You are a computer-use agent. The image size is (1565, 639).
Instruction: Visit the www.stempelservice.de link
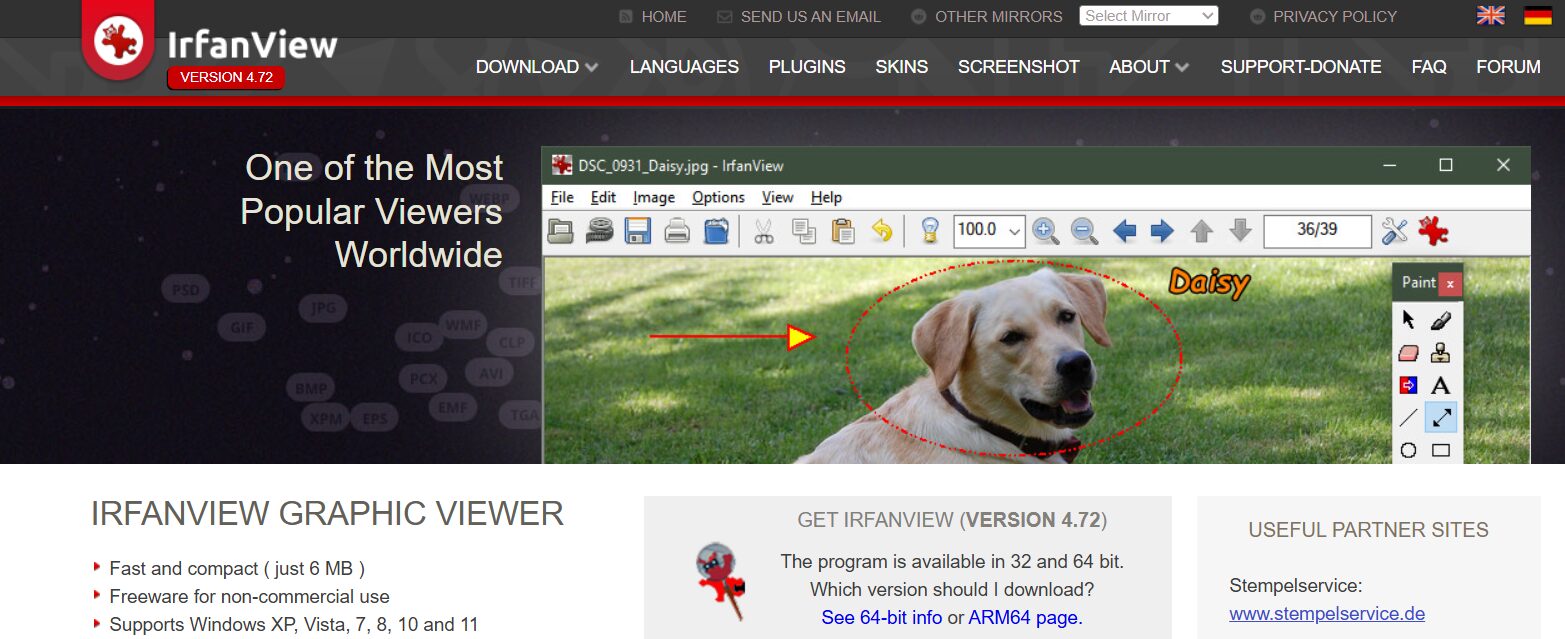click(1326, 613)
